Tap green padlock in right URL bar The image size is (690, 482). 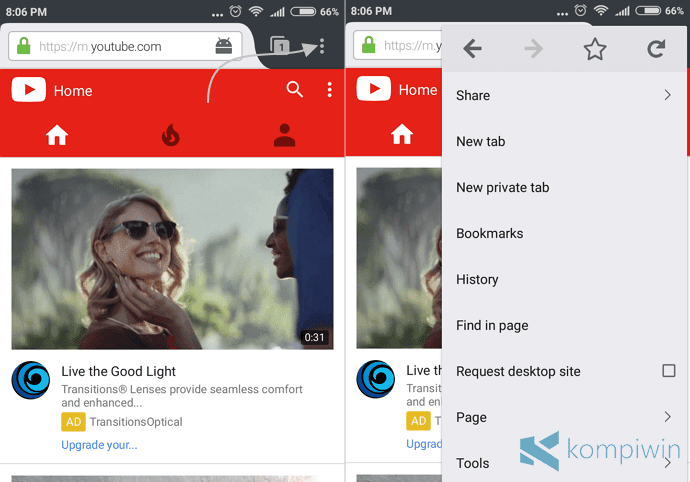click(x=369, y=45)
